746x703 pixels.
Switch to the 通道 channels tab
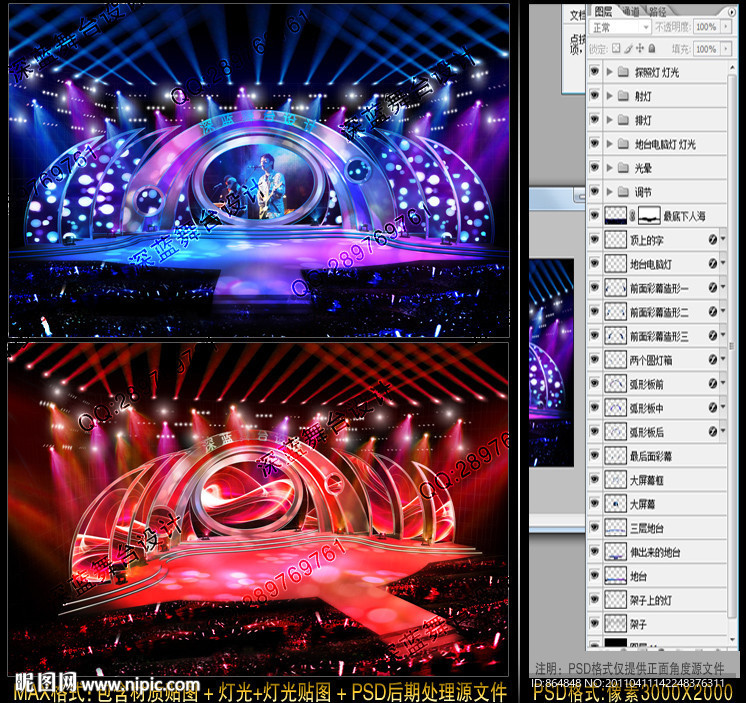pyautogui.click(x=632, y=12)
